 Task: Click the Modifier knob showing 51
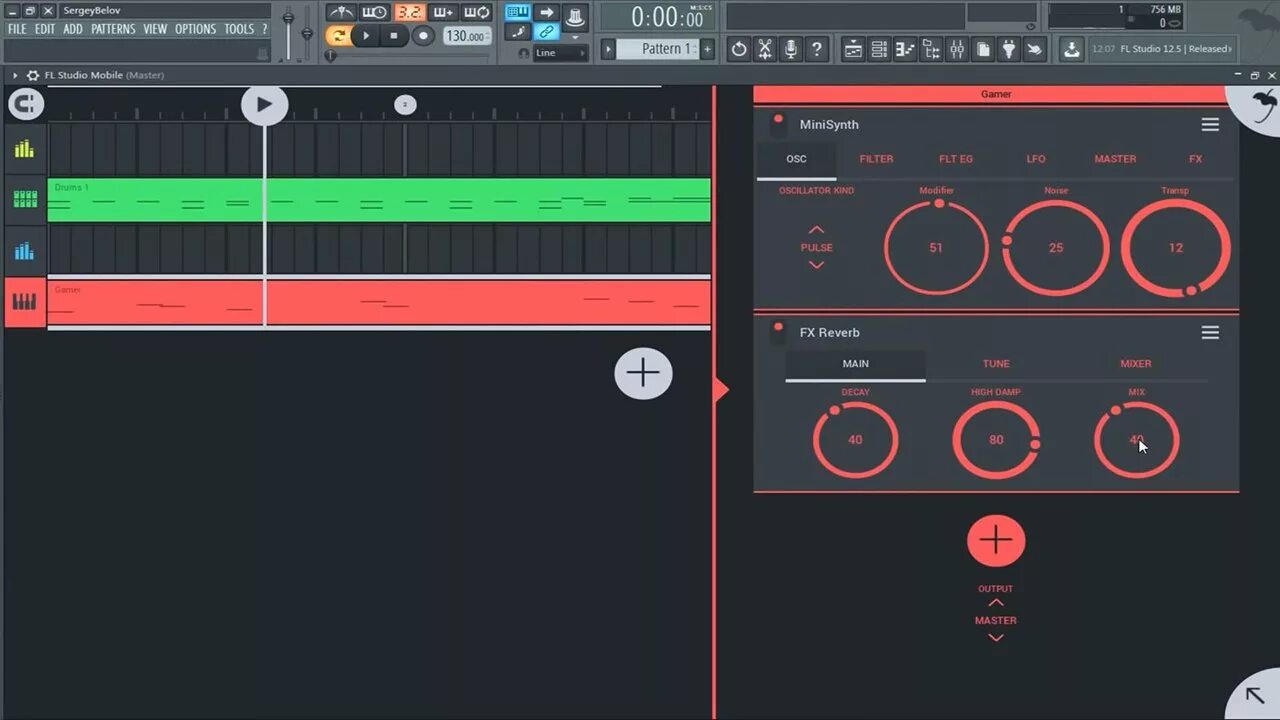(x=936, y=248)
